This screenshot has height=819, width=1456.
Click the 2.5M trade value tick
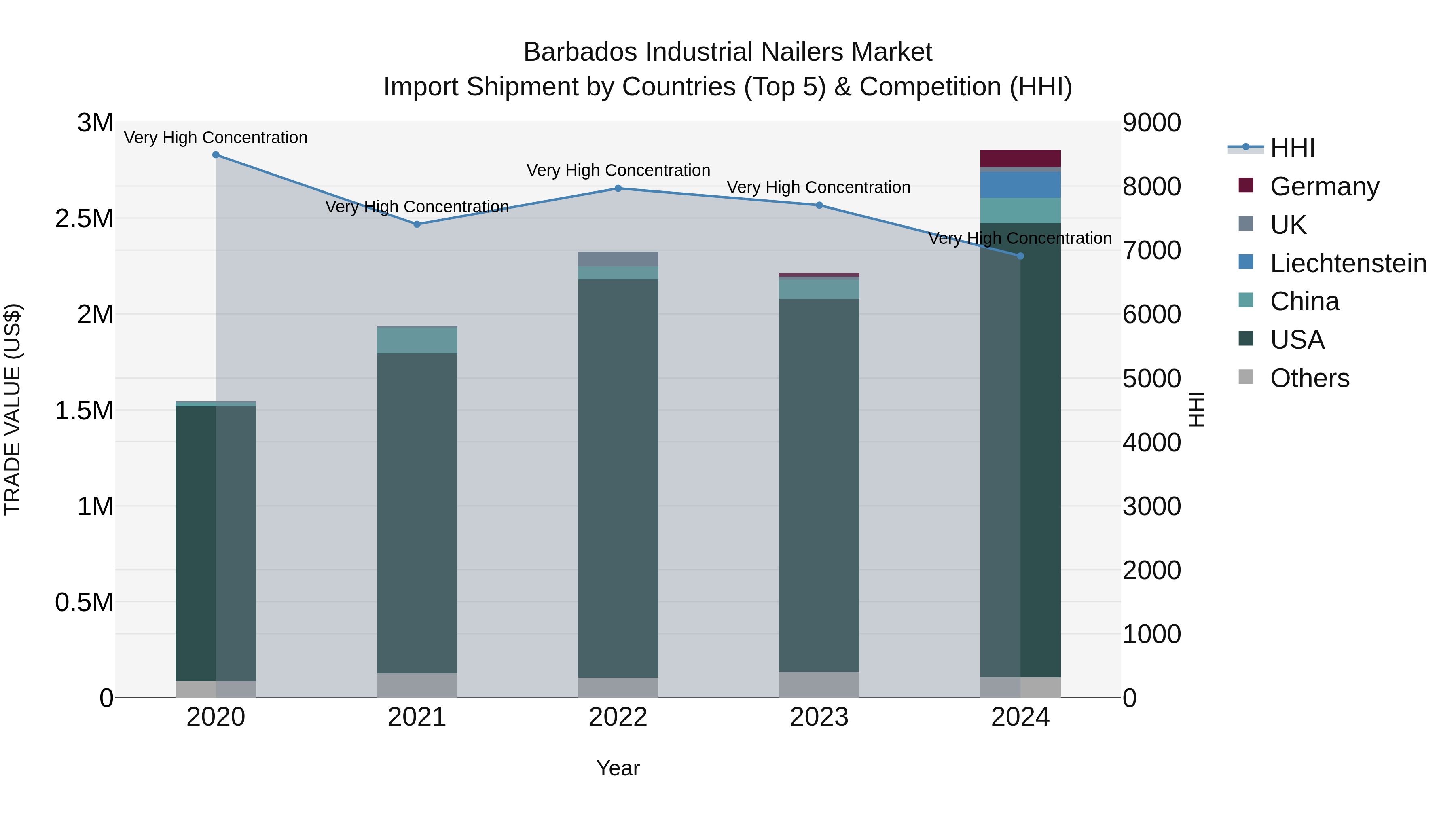(84, 218)
